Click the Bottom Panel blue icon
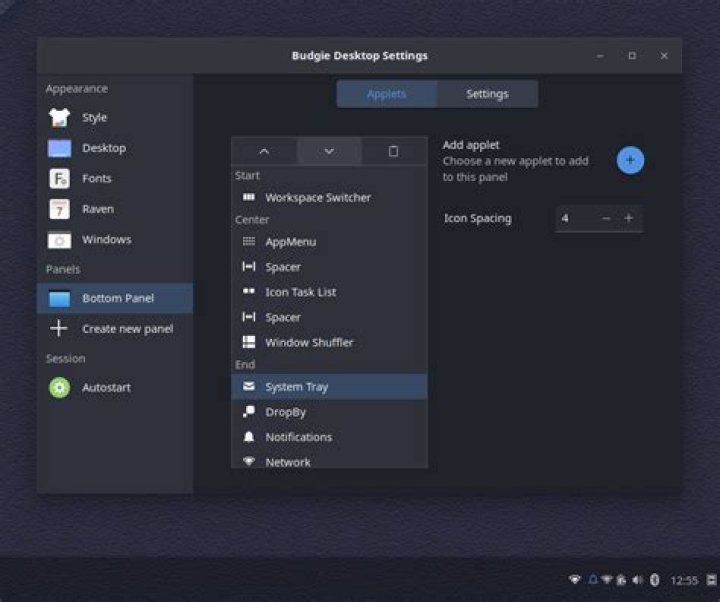720x602 pixels. tap(60, 298)
